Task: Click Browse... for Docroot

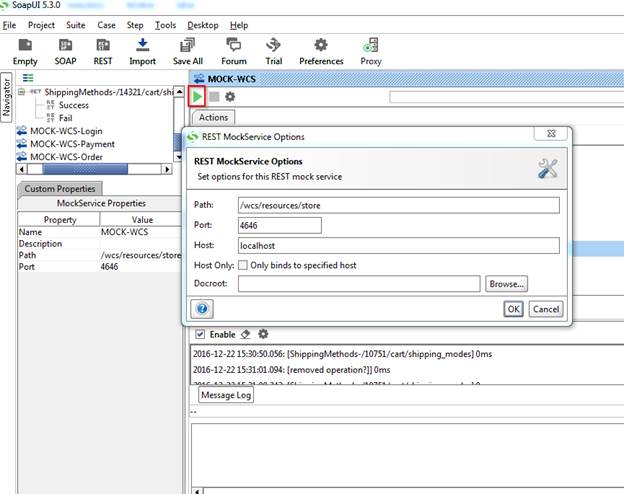Action: coord(506,284)
